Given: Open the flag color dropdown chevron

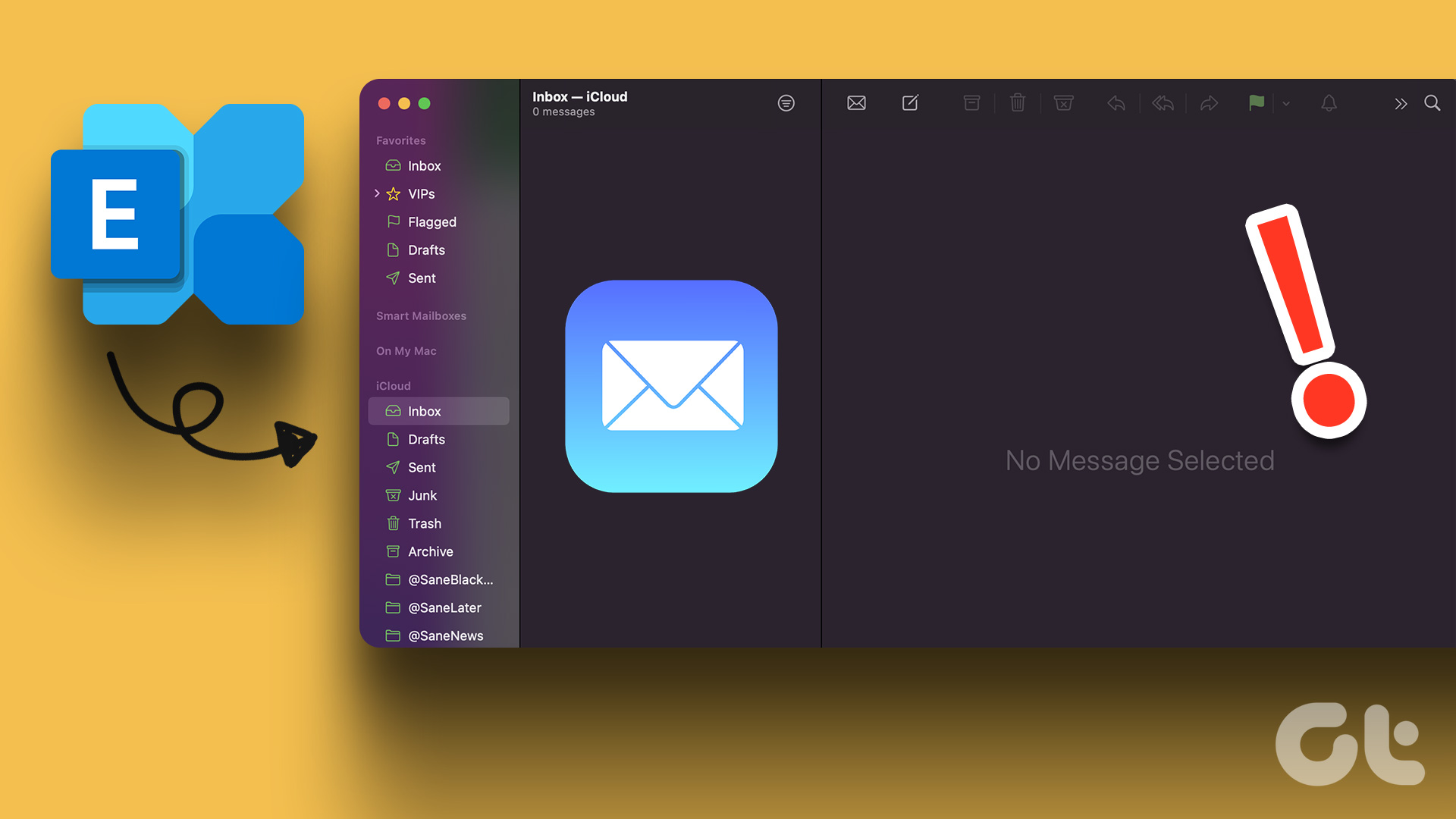Looking at the screenshot, I should click(1285, 105).
